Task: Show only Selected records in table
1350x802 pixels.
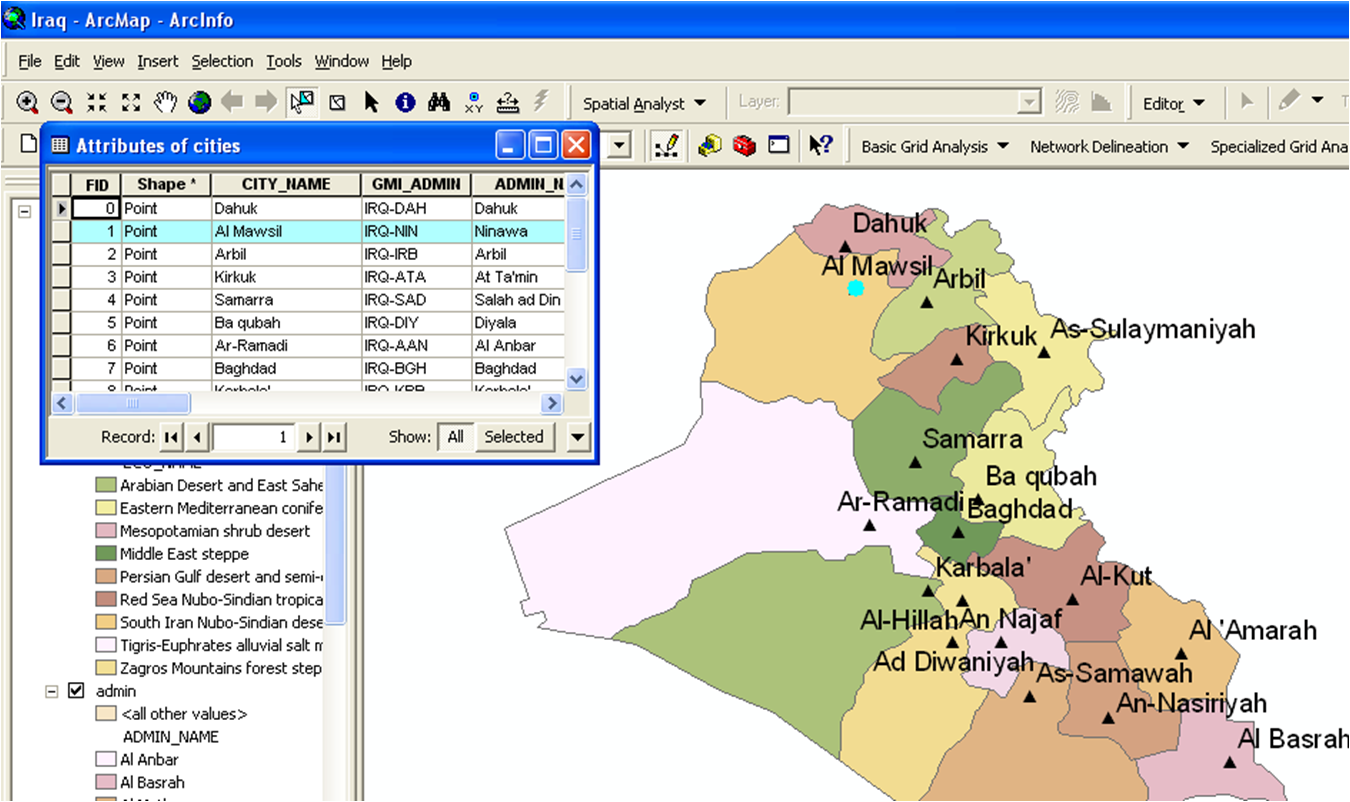Action: pyautogui.click(x=514, y=436)
